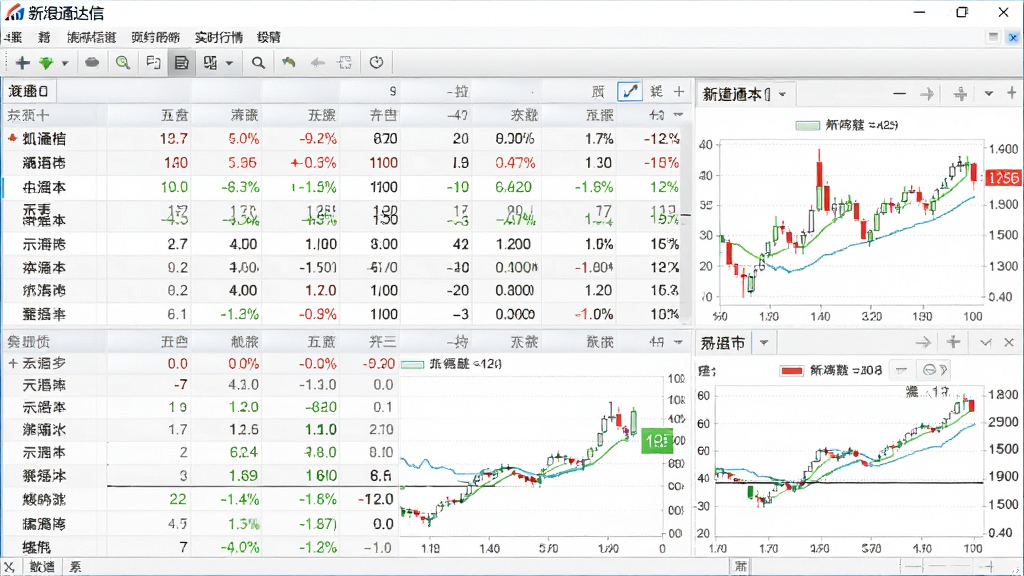This screenshot has height=576, width=1024.
Task: Click the grid layout toolbar icon
Action: pyautogui.click(x=210, y=63)
